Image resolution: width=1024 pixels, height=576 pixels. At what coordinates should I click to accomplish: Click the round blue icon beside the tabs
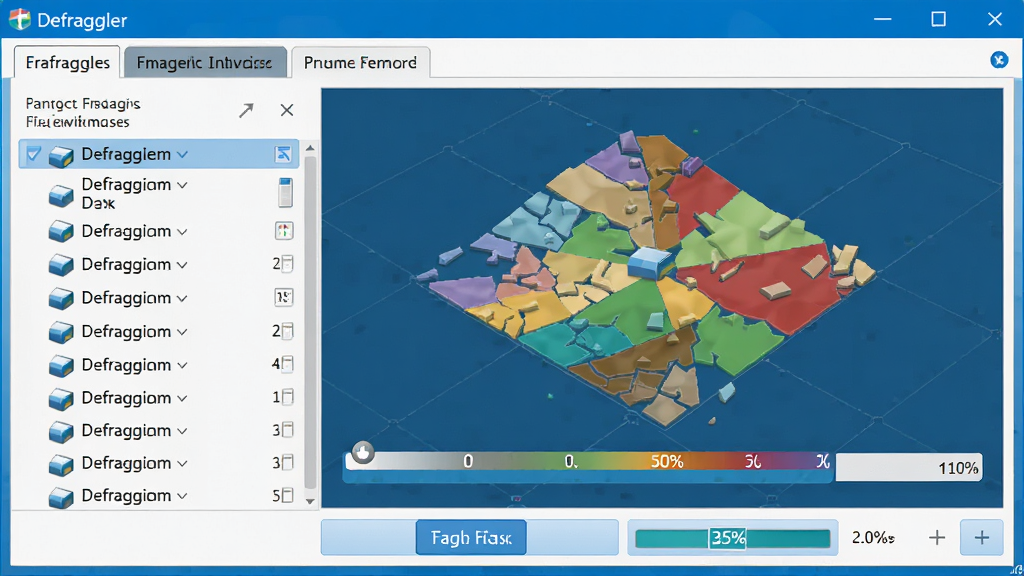click(x=999, y=60)
